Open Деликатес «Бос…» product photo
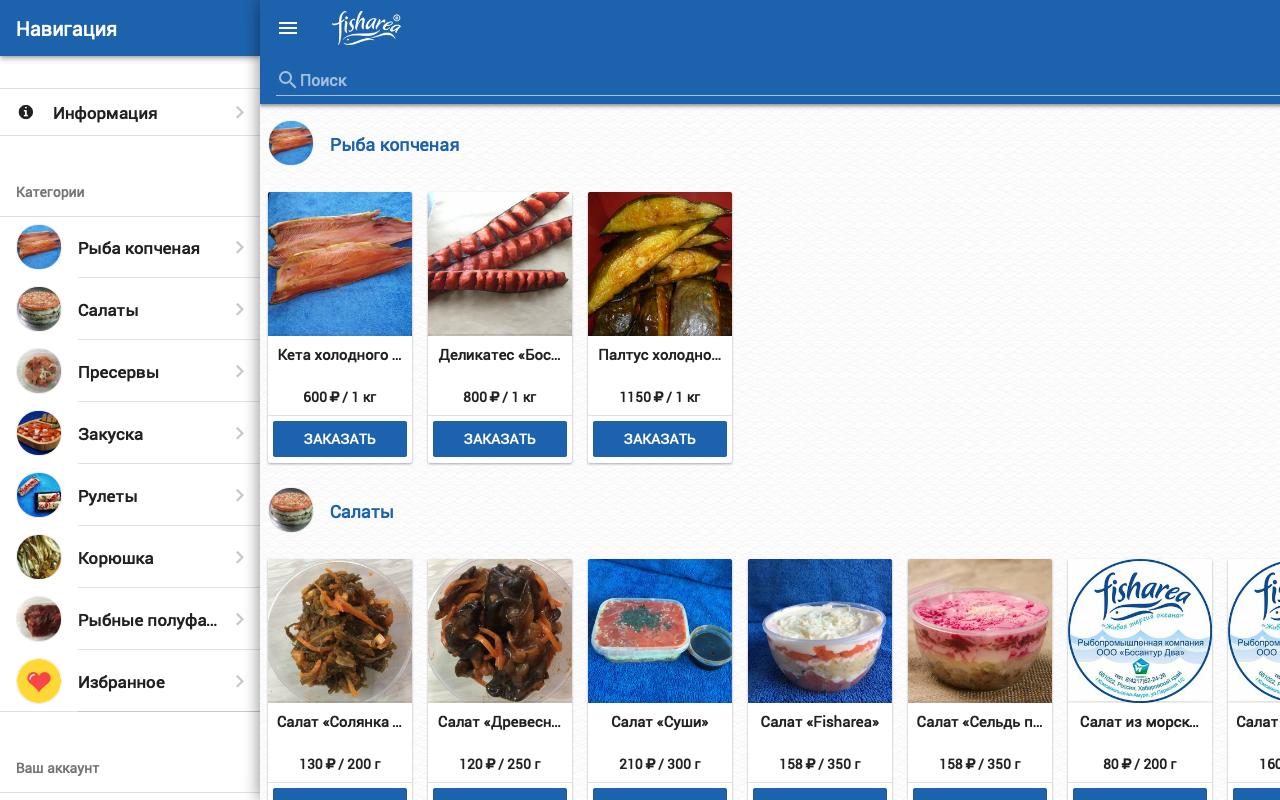Viewport: 1280px width, 800px height. (500, 264)
